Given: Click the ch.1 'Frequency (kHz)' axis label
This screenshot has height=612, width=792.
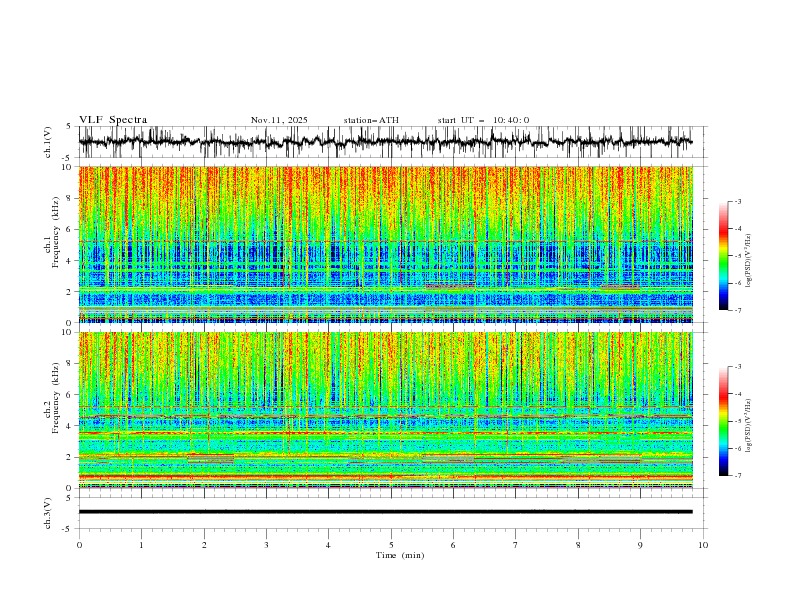Looking at the screenshot, I should [x=56, y=233].
